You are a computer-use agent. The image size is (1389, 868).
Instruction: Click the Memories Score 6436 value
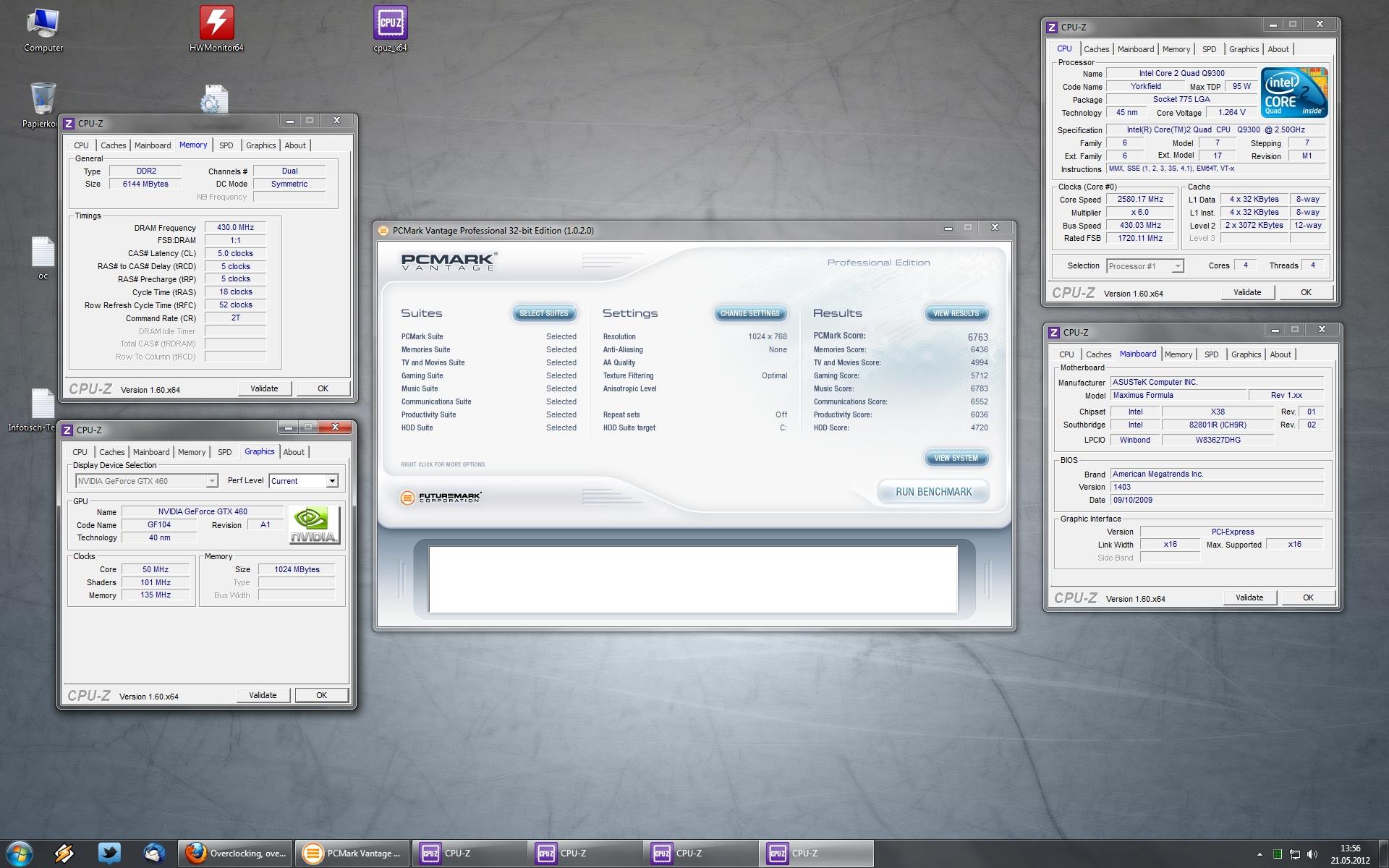(979, 349)
